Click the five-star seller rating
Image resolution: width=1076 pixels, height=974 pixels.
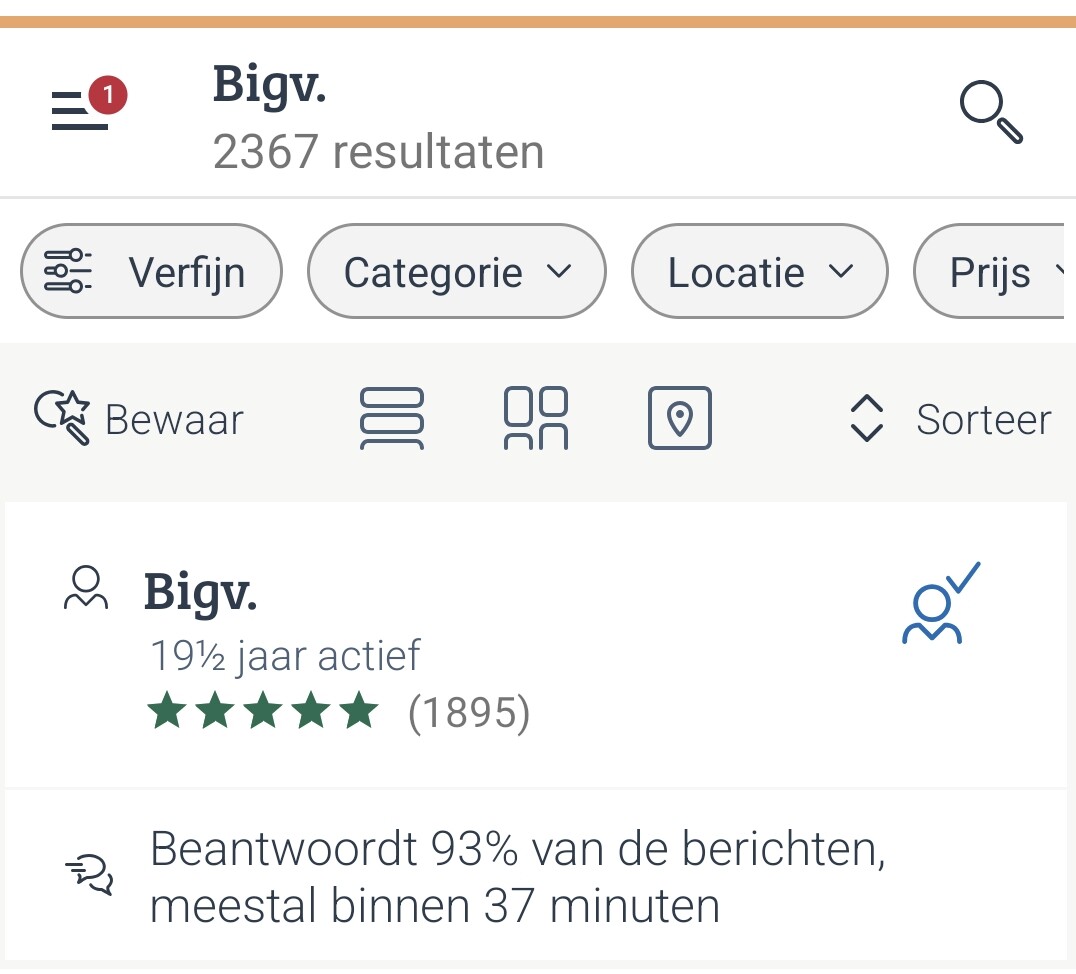coord(263,713)
